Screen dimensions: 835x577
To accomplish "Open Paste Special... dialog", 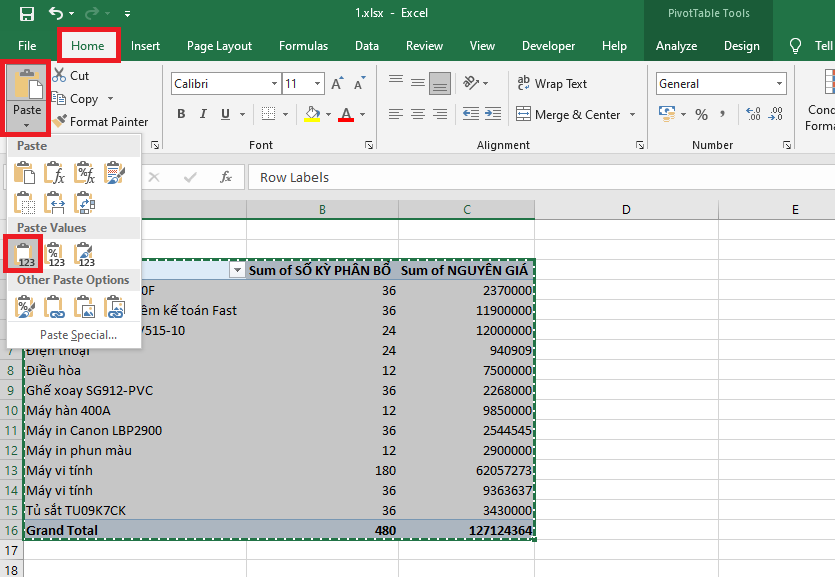I will 78,335.
